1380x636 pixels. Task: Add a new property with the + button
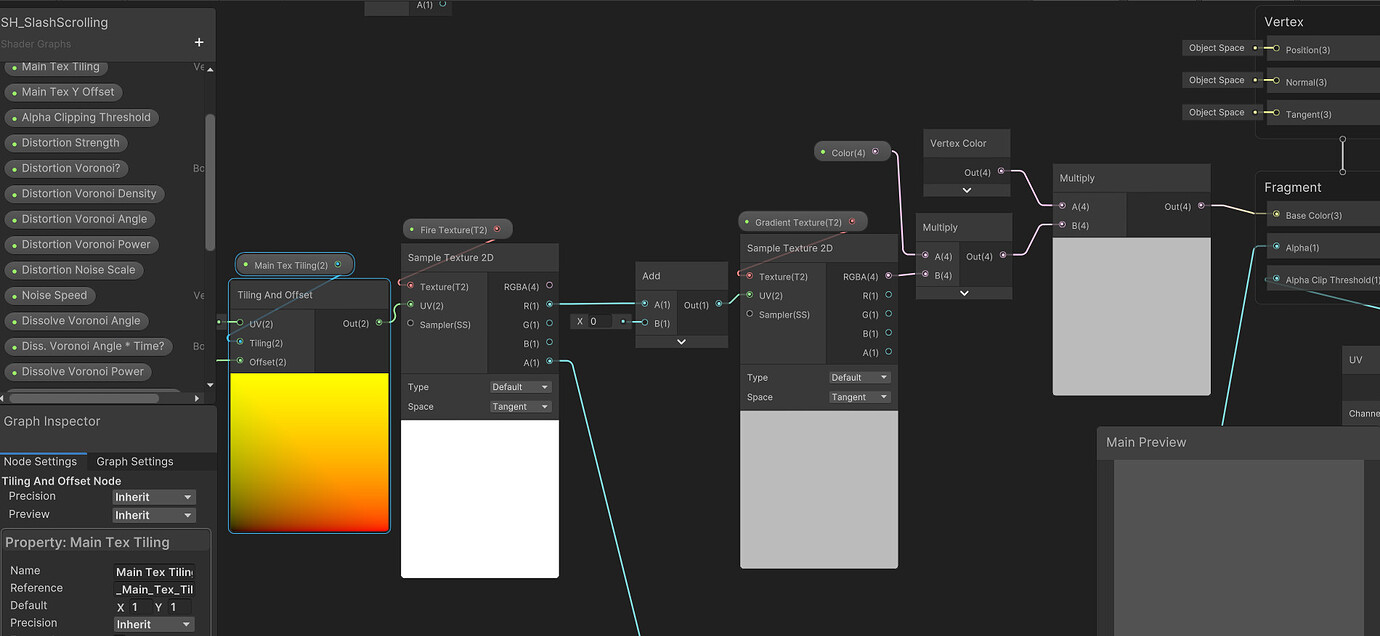click(199, 43)
